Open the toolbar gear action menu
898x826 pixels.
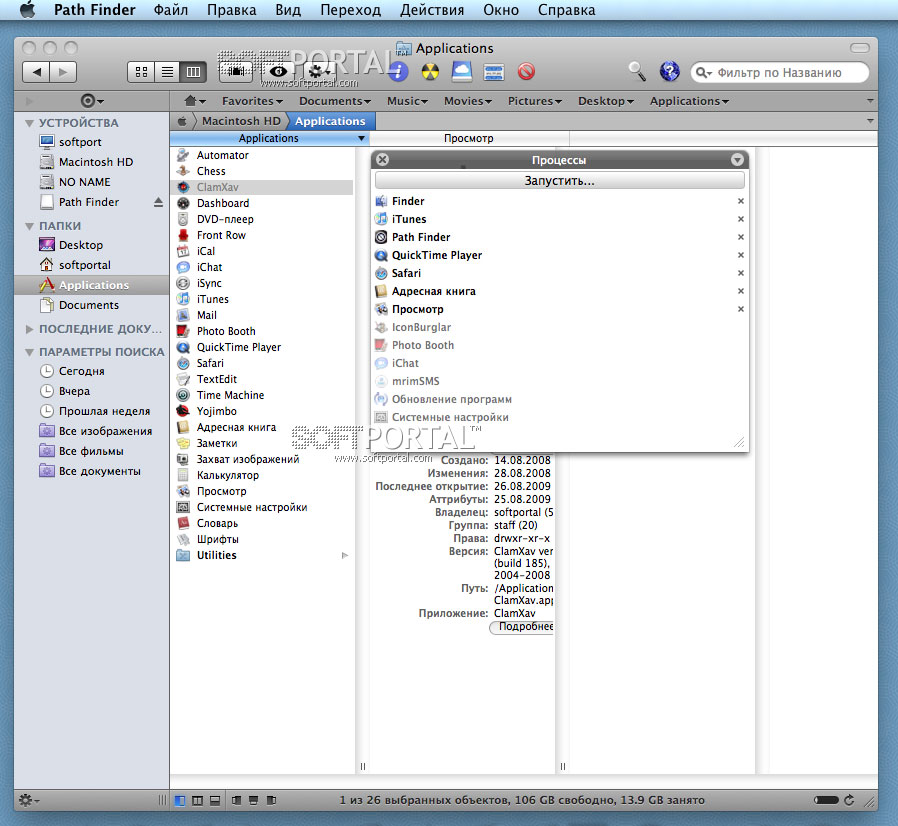[x=318, y=72]
